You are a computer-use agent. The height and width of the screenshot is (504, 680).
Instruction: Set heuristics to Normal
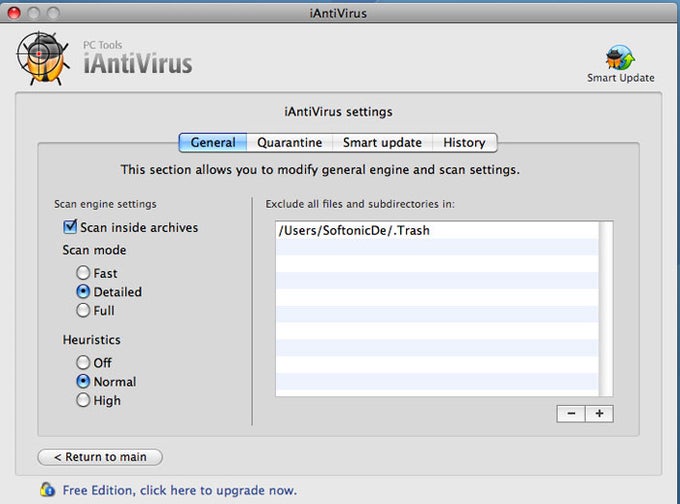pos(83,381)
